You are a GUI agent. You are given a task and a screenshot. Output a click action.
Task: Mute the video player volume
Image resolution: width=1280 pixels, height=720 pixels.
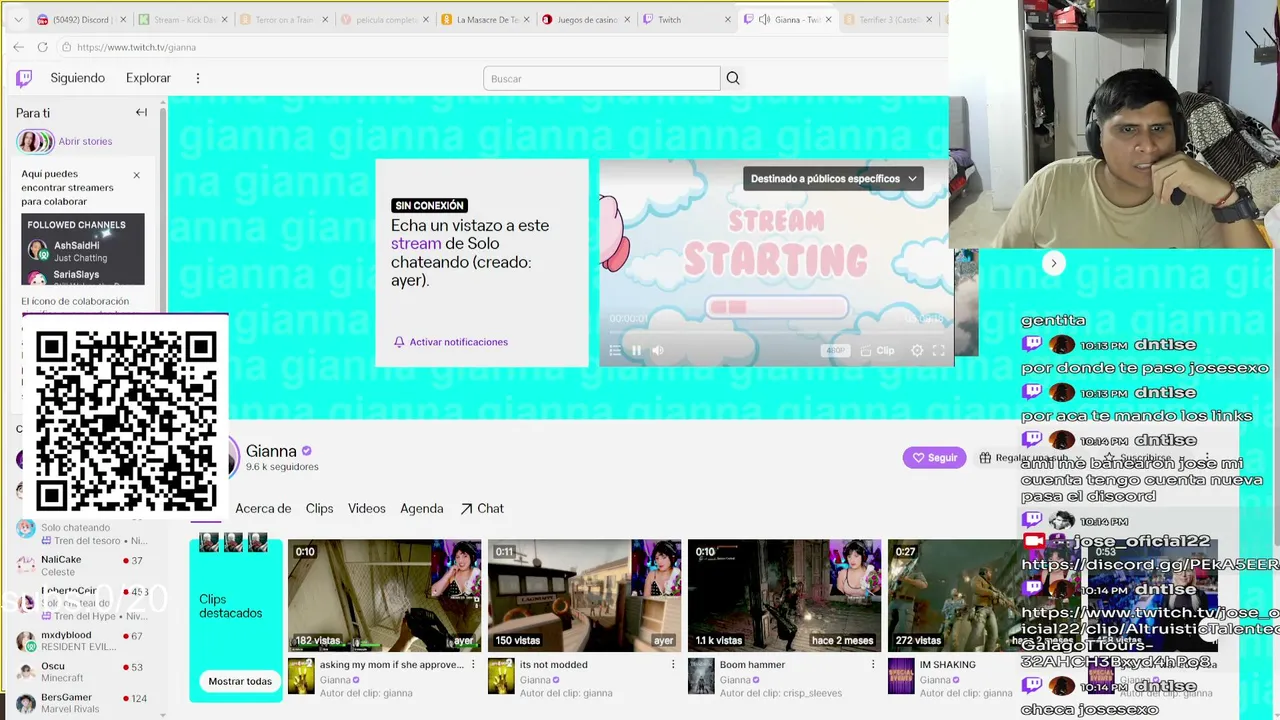pyautogui.click(x=657, y=350)
